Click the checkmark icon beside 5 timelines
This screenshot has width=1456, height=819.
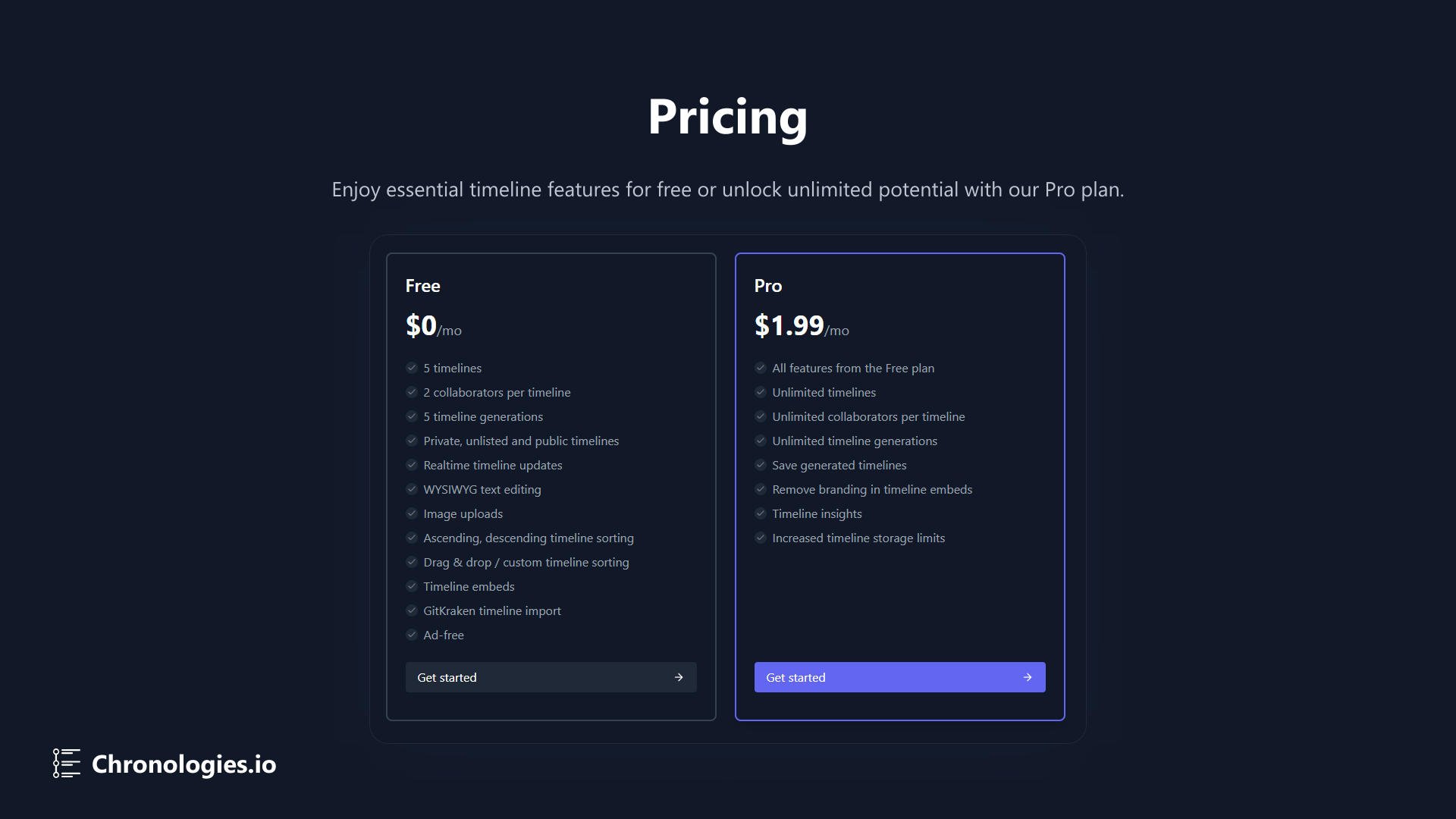[412, 368]
